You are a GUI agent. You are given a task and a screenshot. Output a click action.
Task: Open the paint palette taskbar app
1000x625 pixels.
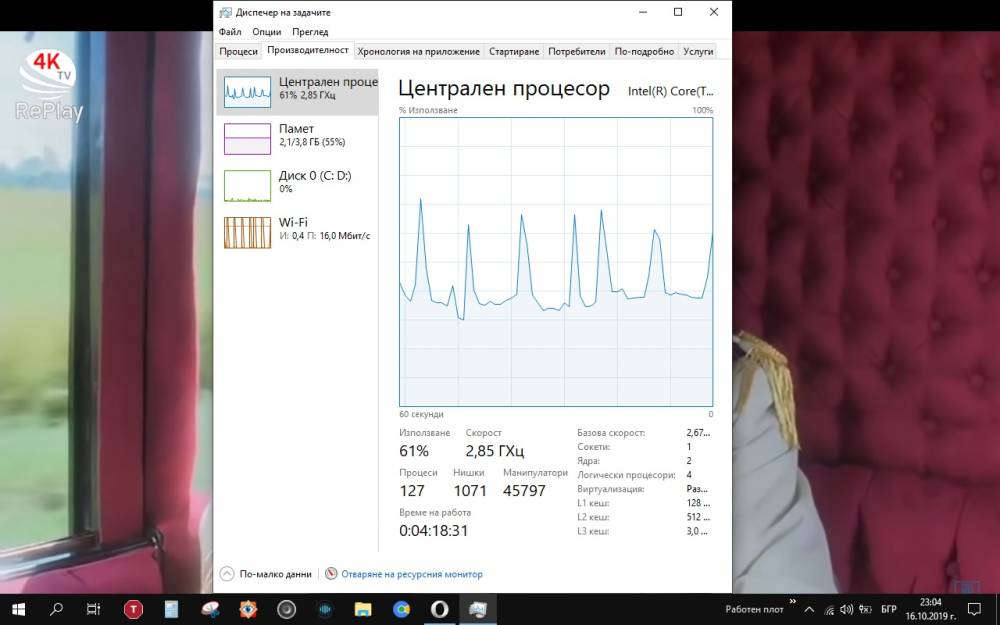click(210, 610)
